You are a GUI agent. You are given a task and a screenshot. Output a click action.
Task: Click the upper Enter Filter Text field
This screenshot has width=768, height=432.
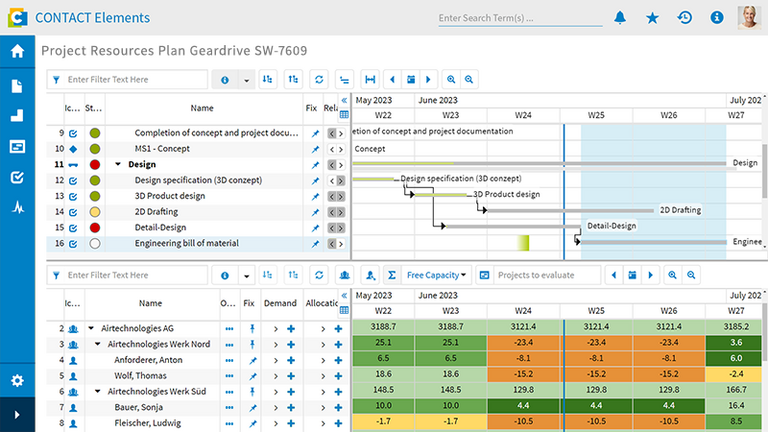coord(127,79)
